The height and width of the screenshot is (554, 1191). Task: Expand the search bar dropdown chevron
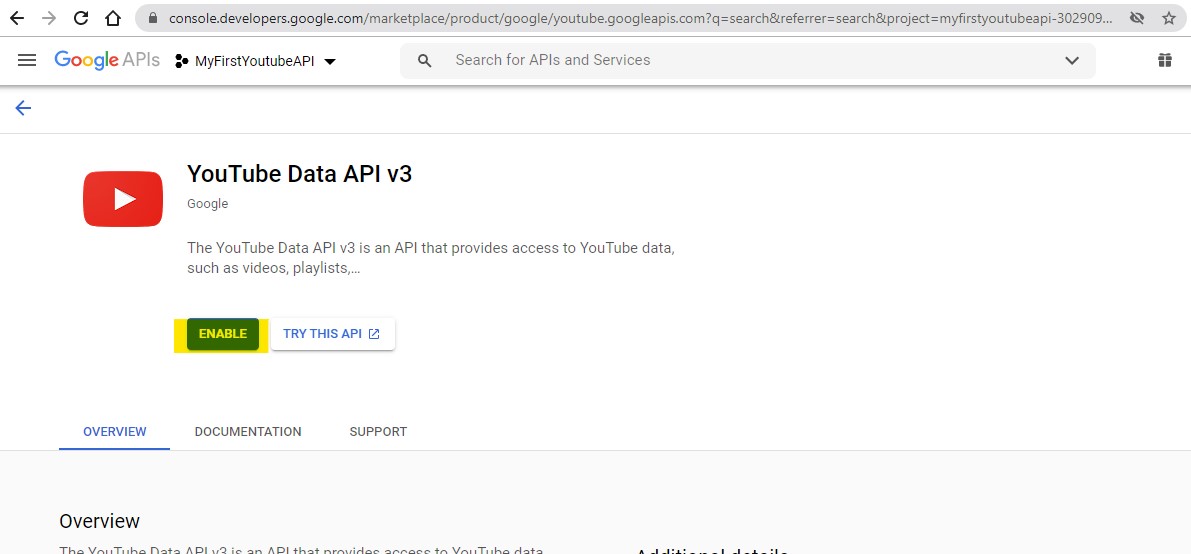click(x=1072, y=61)
